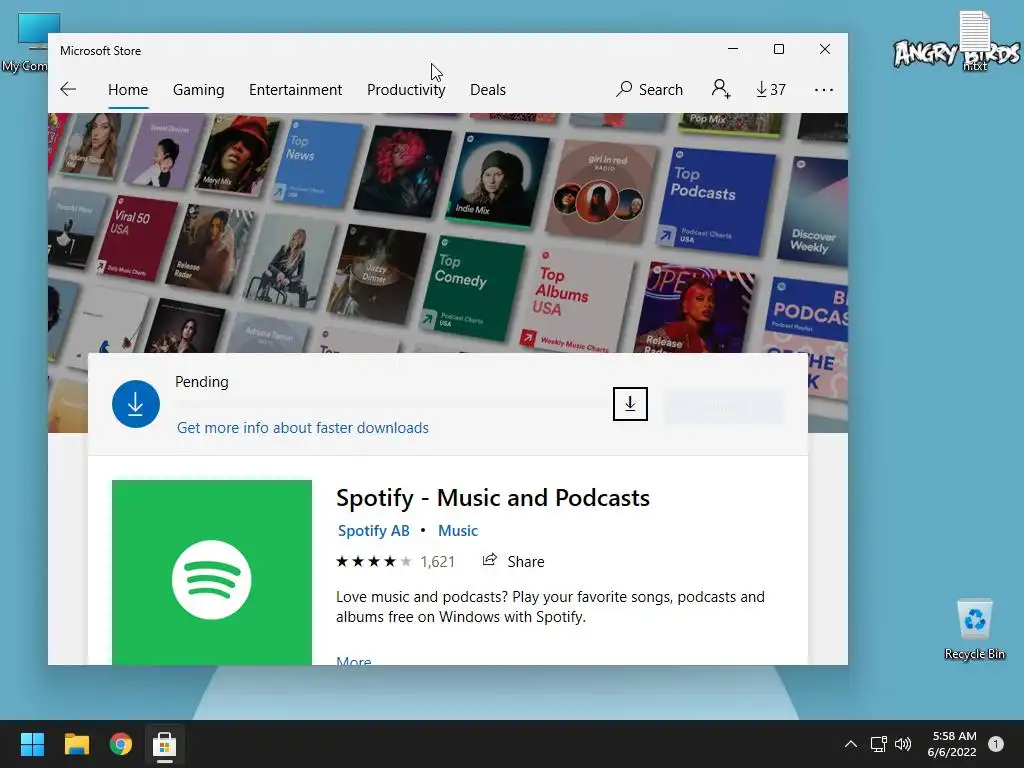Click the Spotify app title text
The image size is (1024, 768).
(x=492, y=498)
